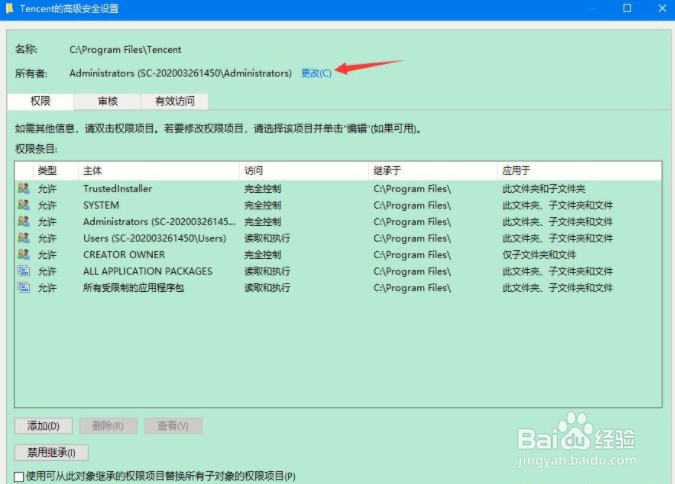Image resolution: width=675 pixels, height=484 pixels.
Task: Click 允许 in the ALL APPLICATION PACKAGES row
Action: (x=47, y=271)
